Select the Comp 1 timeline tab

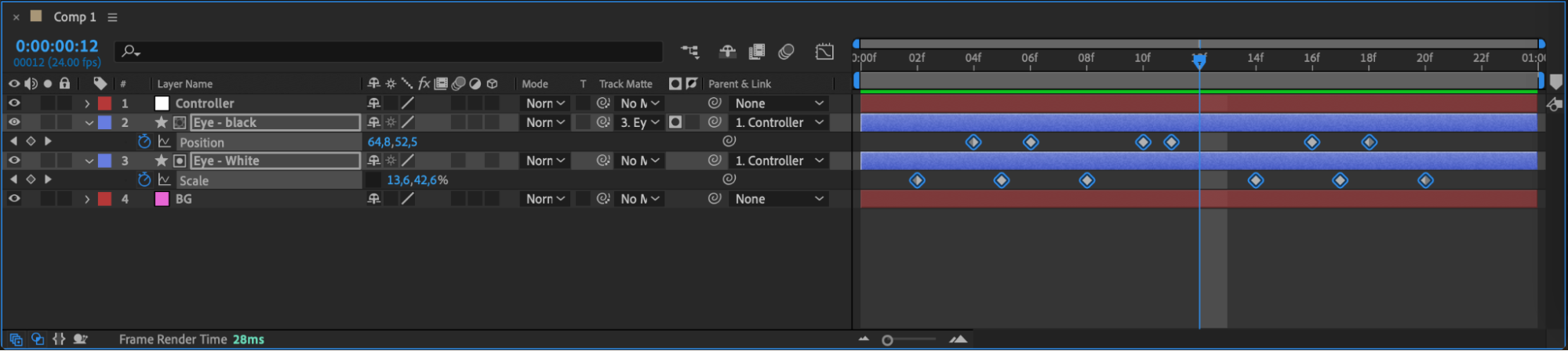tap(75, 17)
